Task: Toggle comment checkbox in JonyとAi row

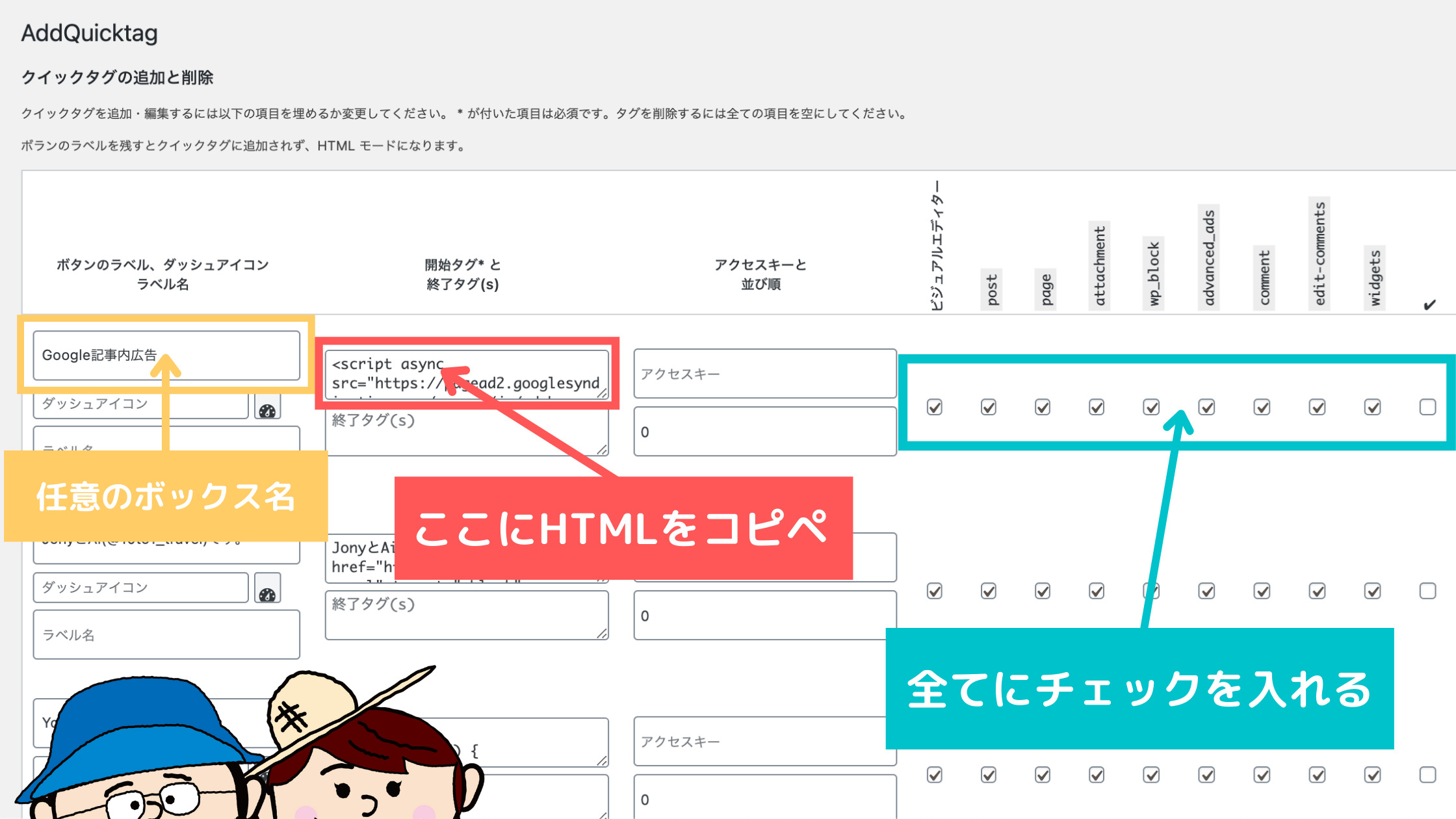Action: [x=1262, y=591]
